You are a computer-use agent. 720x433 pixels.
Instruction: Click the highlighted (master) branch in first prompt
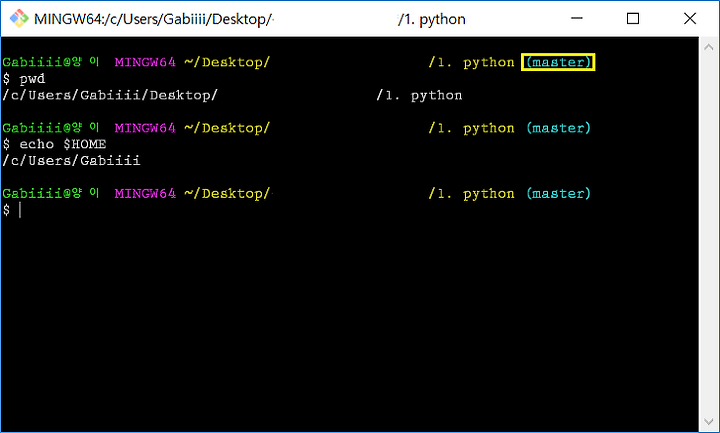(x=558, y=62)
